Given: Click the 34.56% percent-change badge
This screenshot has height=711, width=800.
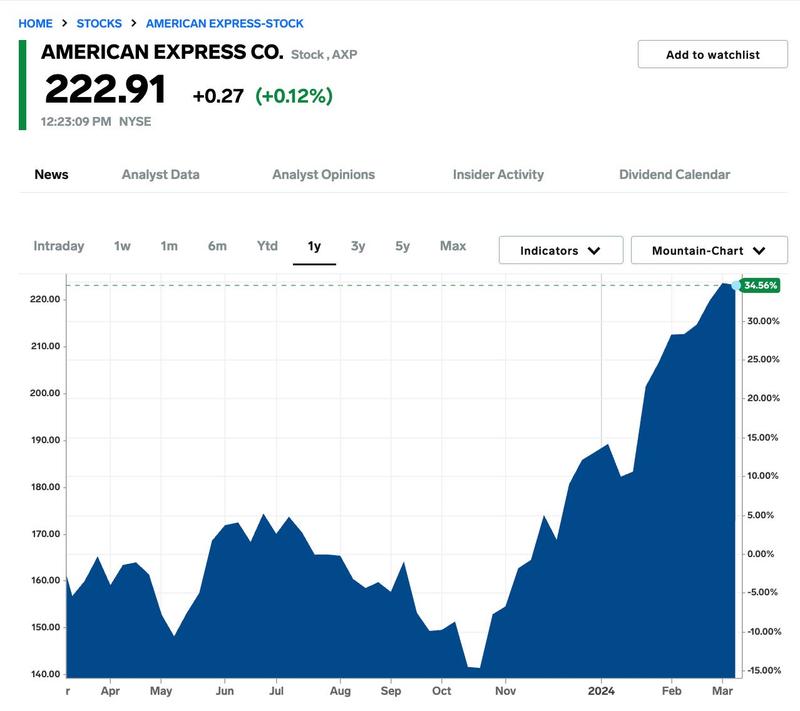Looking at the screenshot, I should coord(760,285).
